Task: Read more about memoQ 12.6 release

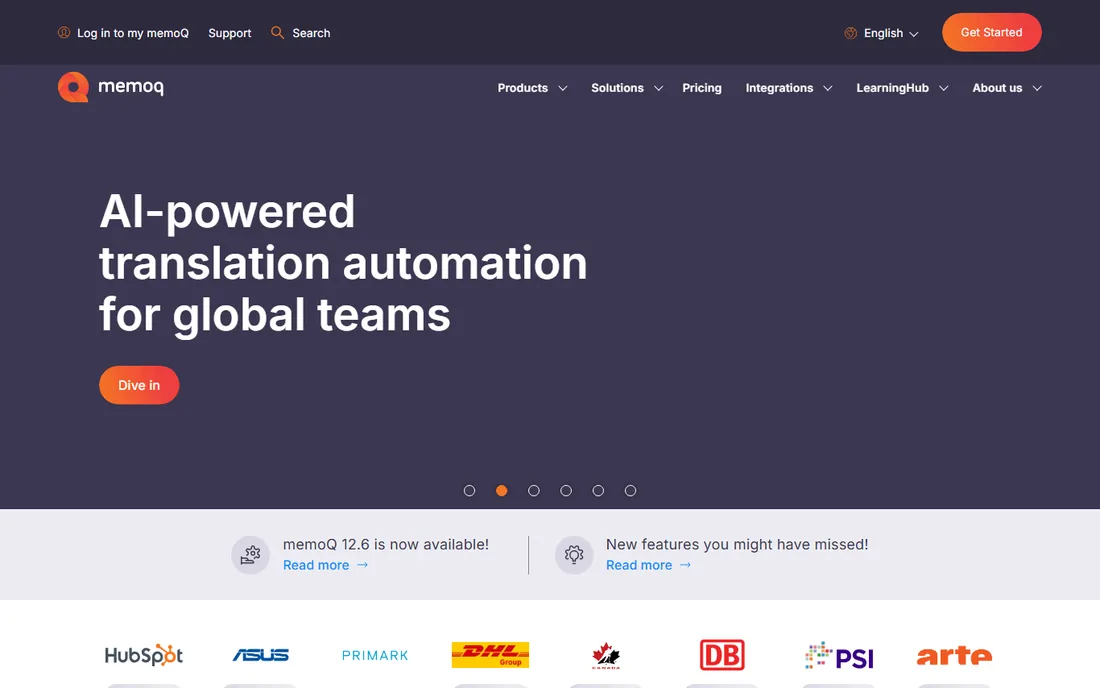Action: (316, 565)
